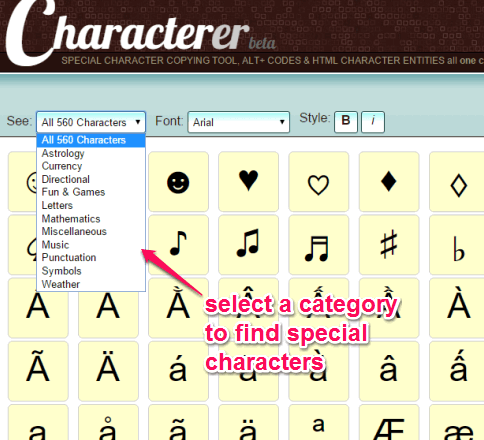Select the Ằ capital A breve-grave tile
This screenshot has width=484, height=440.
pos(178,308)
